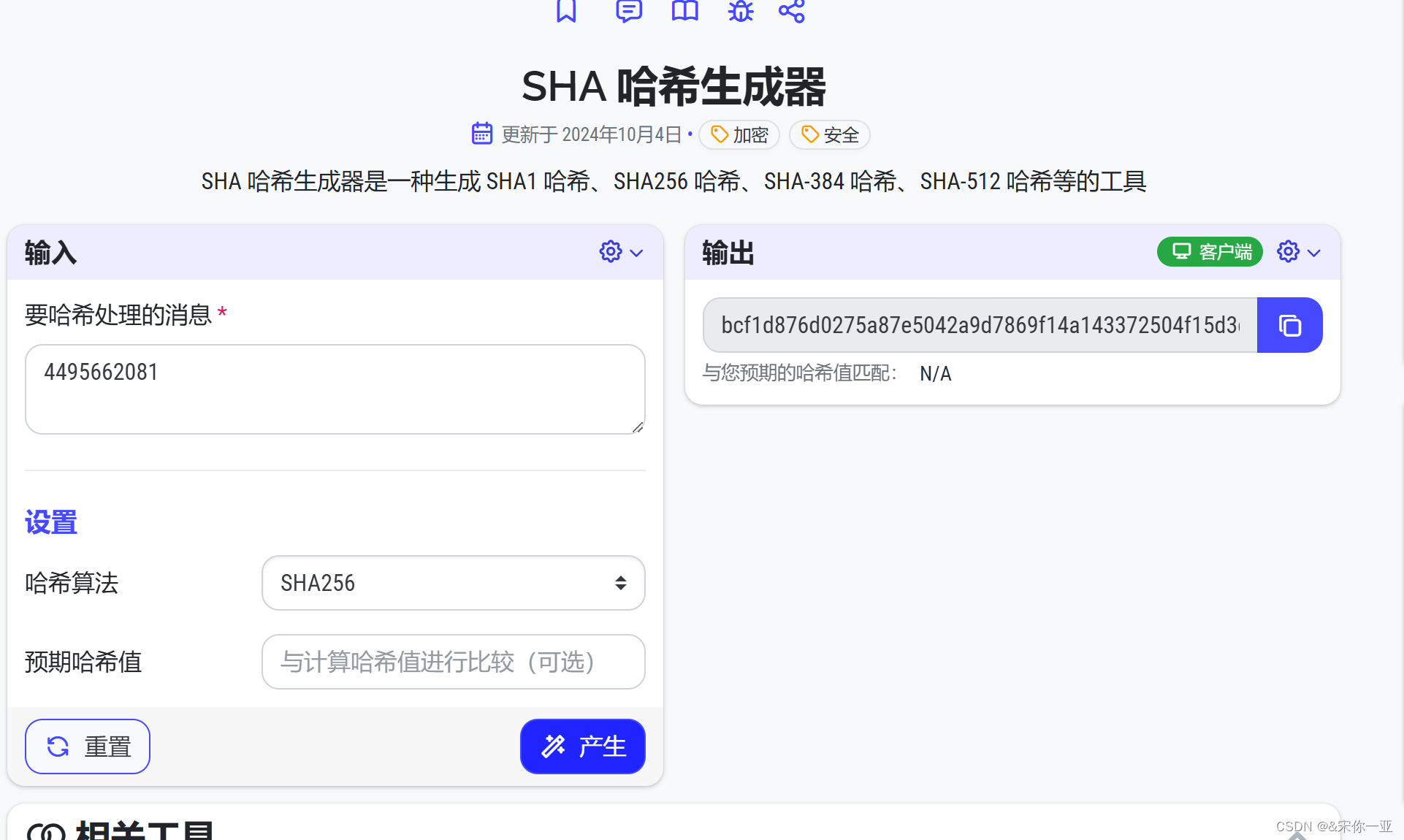Focus the message textarea containing 4495662081
The width and height of the screenshot is (1404, 840).
pos(335,389)
